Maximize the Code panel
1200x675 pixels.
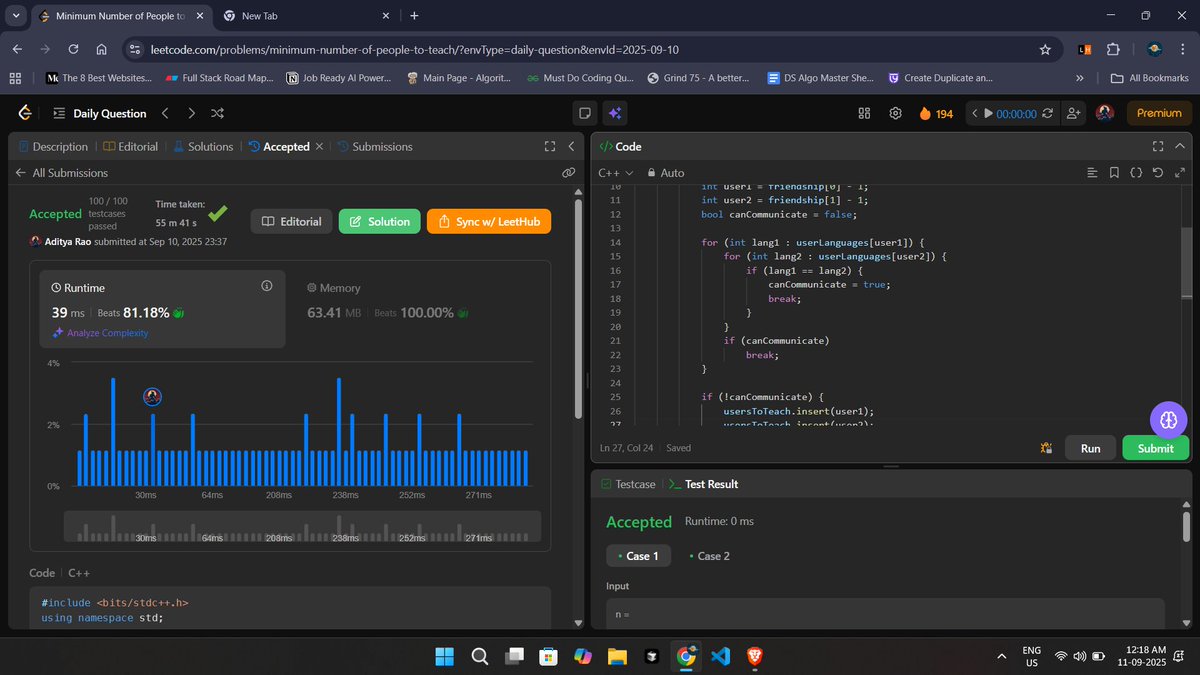coord(1157,146)
